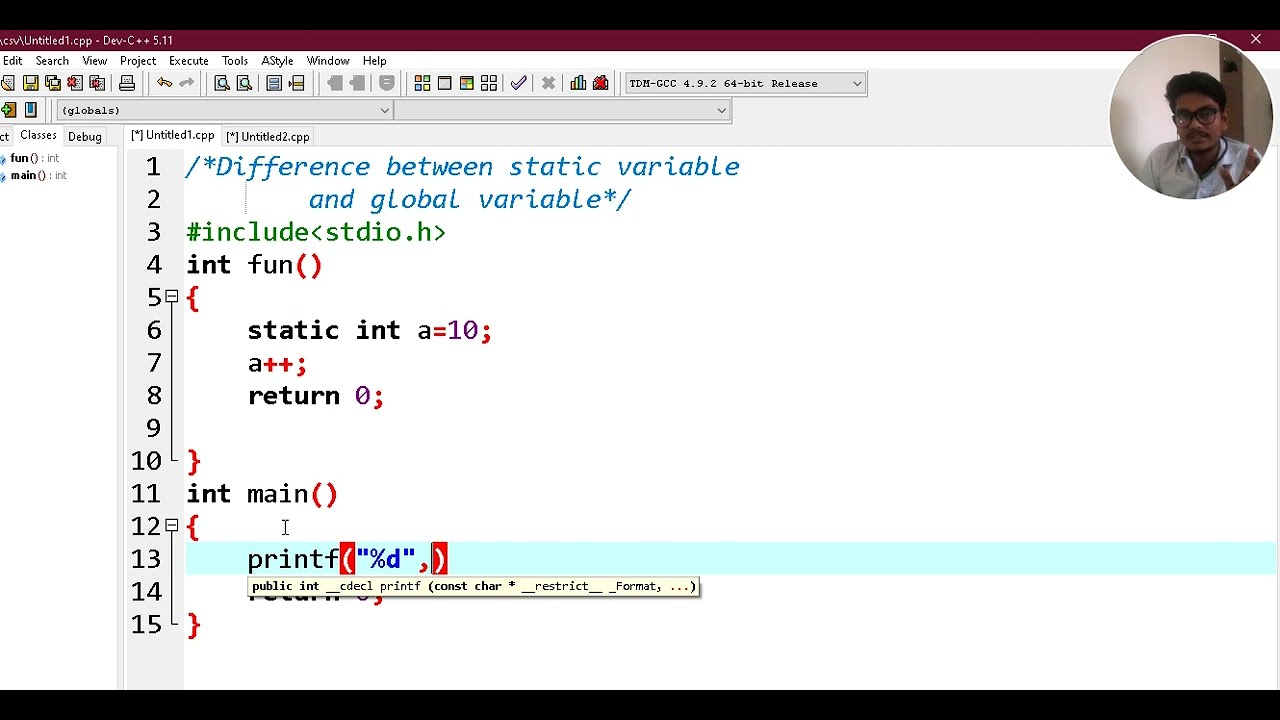
Task: Click the Syntax Check checkmark icon
Action: 518,83
